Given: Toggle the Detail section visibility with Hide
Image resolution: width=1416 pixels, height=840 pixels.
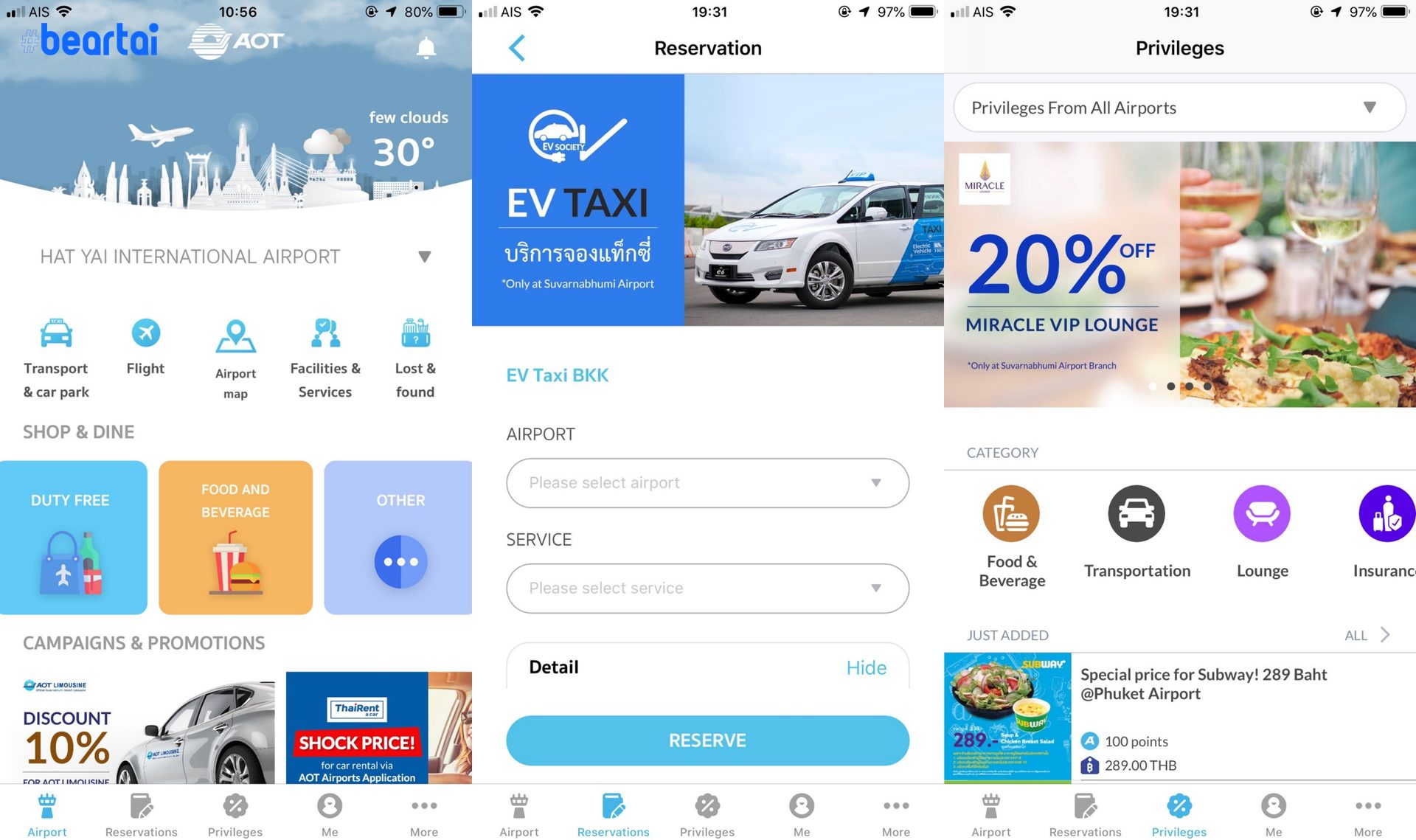Looking at the screenshot, I should [x=865, y=666].
